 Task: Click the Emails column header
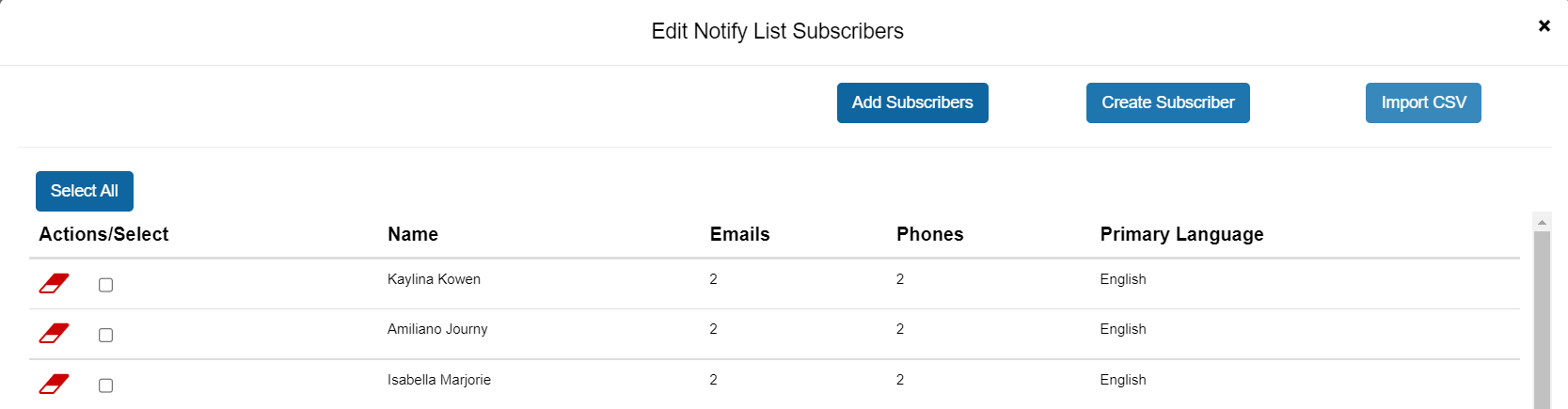pos(739,234)
